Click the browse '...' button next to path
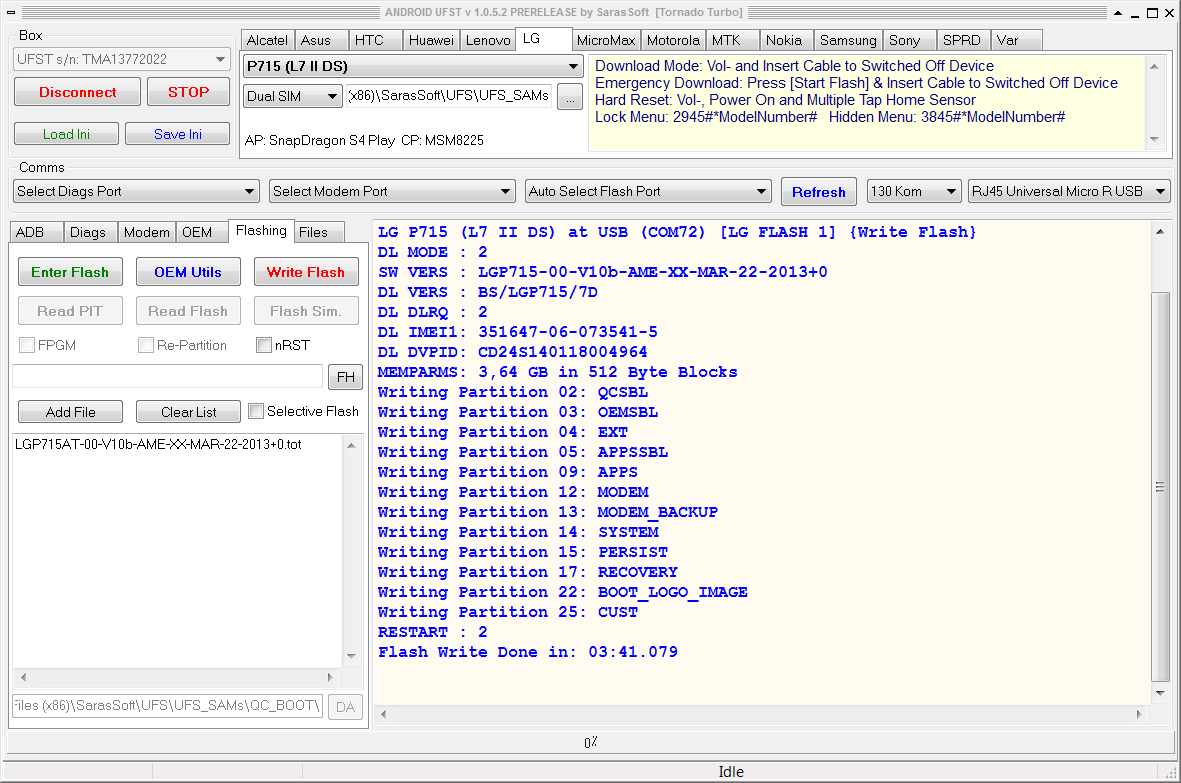 tap(570, 96)
